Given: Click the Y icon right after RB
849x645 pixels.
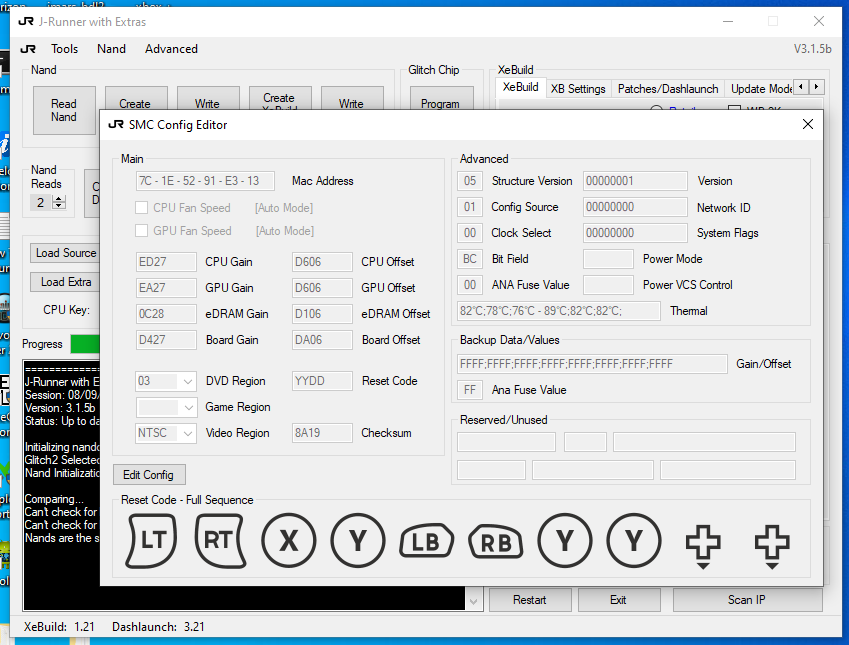Looking at the screenshot, I should pyautogui.click(x=565, y=540).
